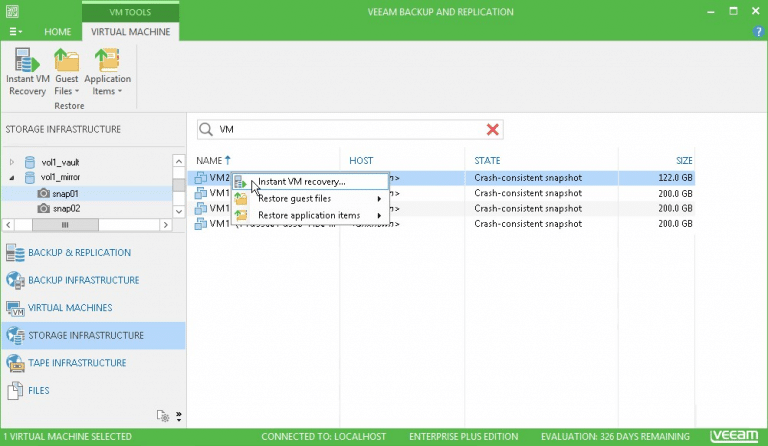Image resolution: width=768 pixels, height=446 pixels.
Task: Click the vol1_mirror database icon
Action: tap(30, 177)
